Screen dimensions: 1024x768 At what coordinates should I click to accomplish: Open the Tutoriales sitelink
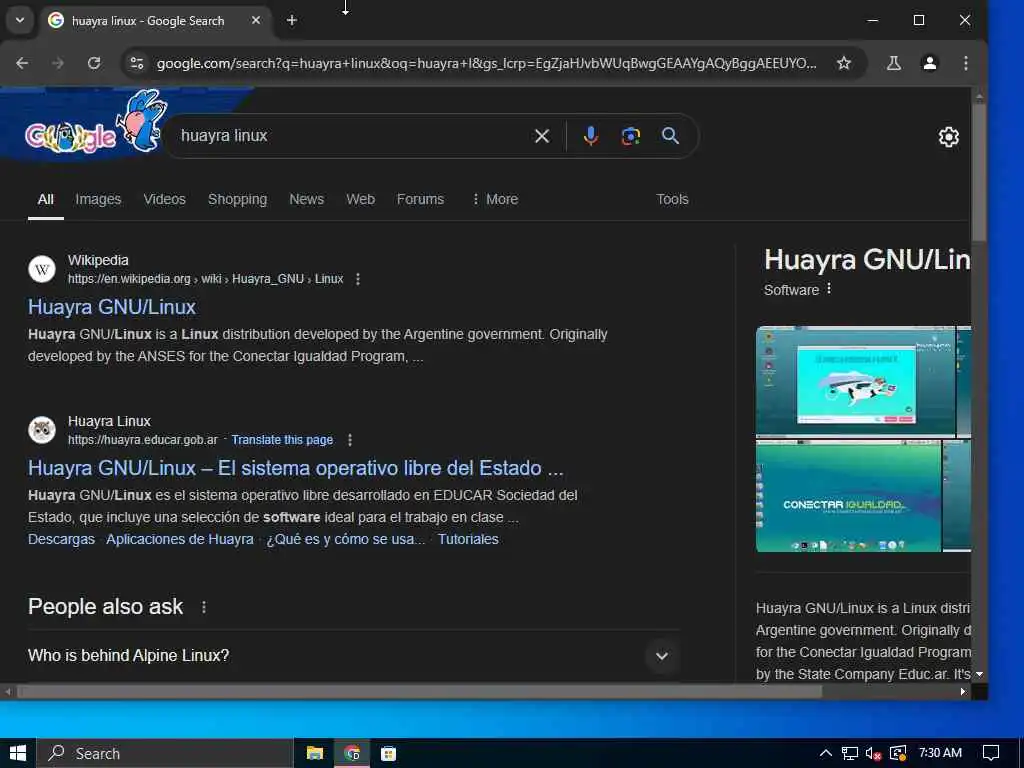tap(468, 539)
